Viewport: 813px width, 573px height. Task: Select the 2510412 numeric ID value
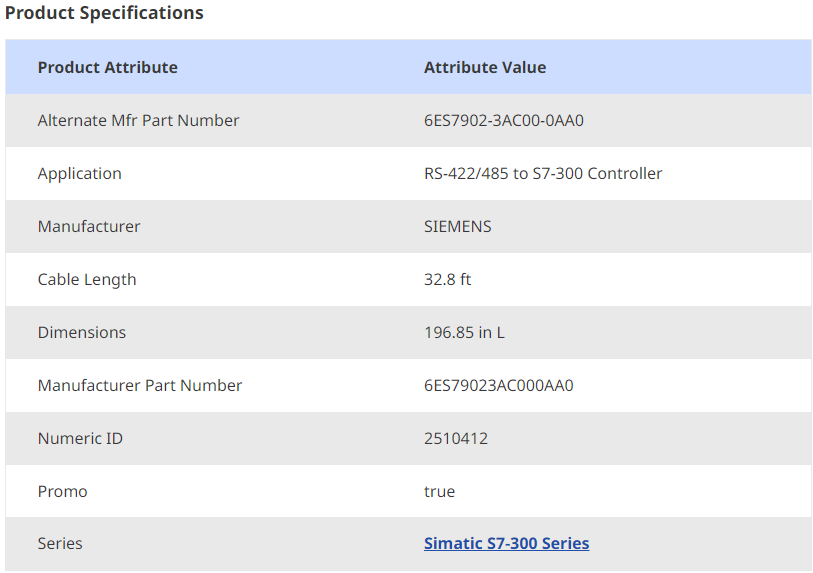456,439
